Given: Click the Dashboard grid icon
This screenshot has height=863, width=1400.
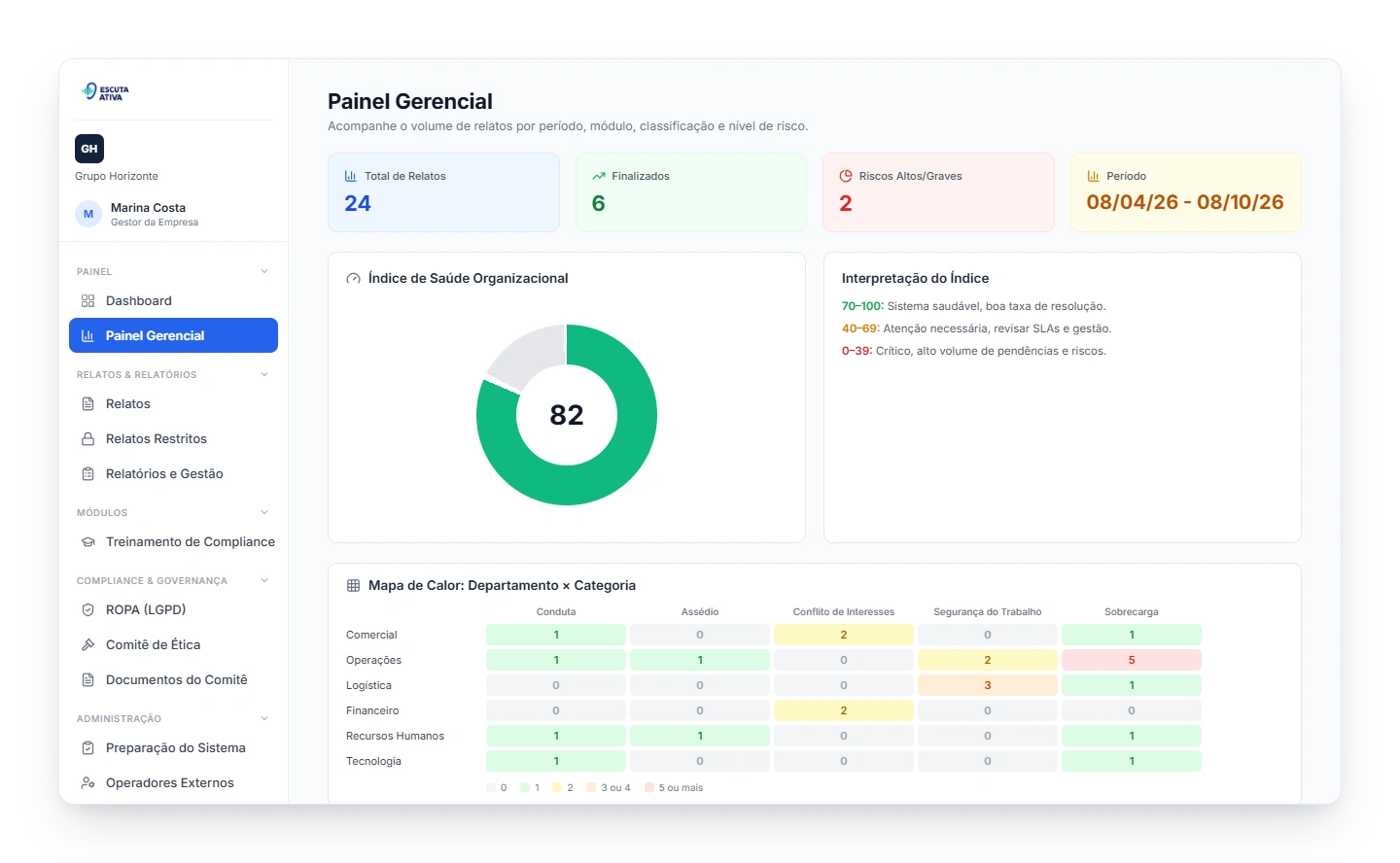Looking at the screenshot, I should 88,301.
